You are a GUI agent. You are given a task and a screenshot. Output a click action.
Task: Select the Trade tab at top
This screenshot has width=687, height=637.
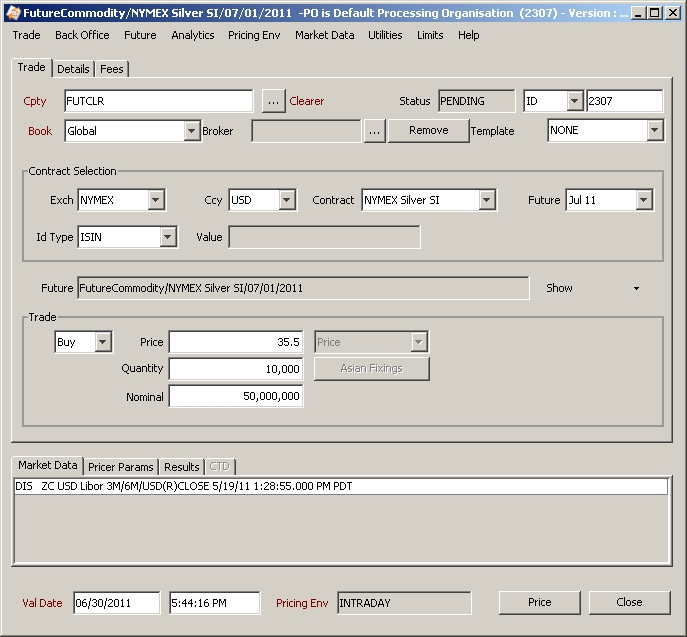click(x=32, y=67)
